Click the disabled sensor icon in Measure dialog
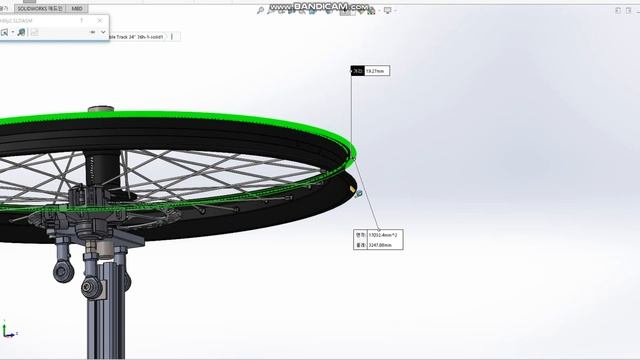Screen dimensions: 640x360 (35, 32)
